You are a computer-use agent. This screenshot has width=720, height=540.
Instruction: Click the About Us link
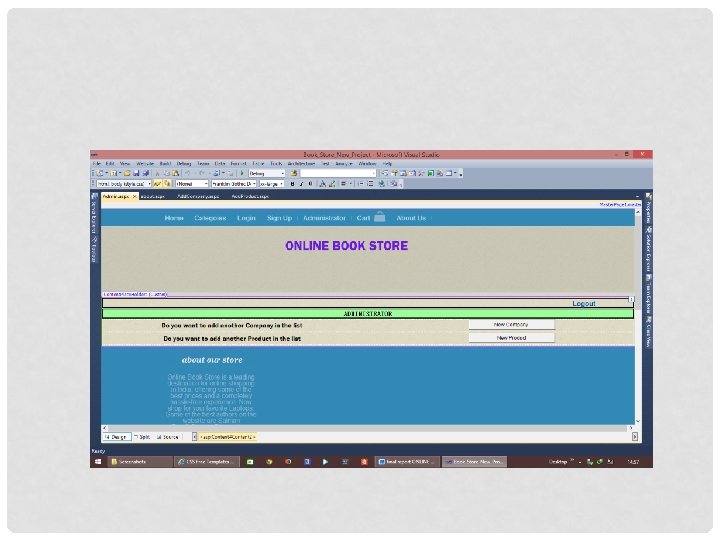click(x=411, y=218)
